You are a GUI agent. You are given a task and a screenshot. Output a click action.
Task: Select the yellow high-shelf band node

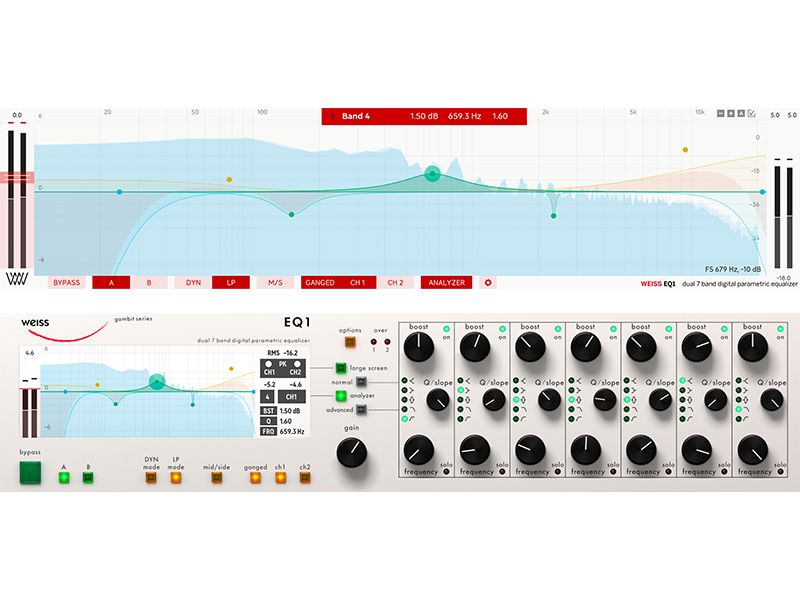(x=686, y=150)
